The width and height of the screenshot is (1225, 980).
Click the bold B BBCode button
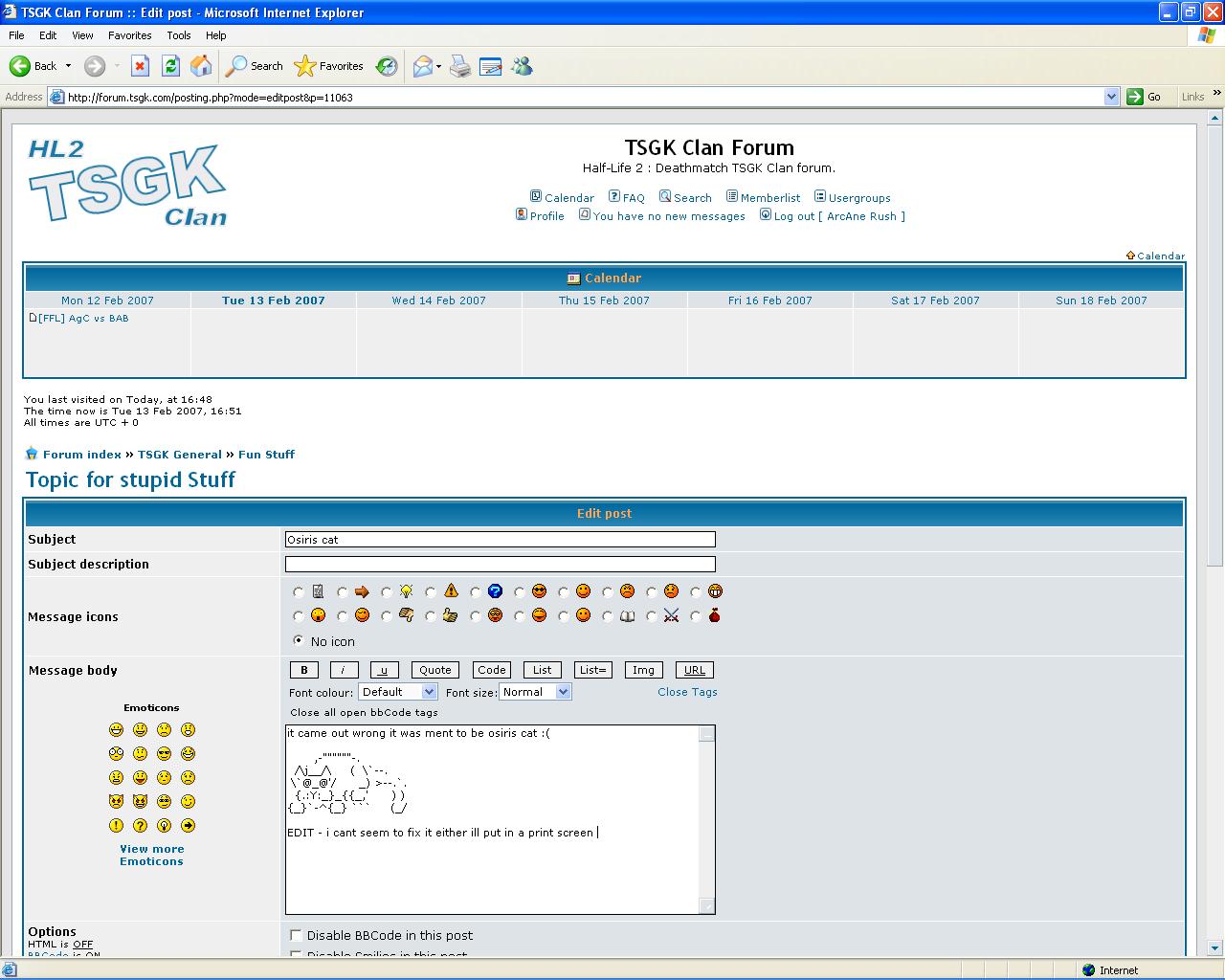pyautogui.click(x=304, y=670)
